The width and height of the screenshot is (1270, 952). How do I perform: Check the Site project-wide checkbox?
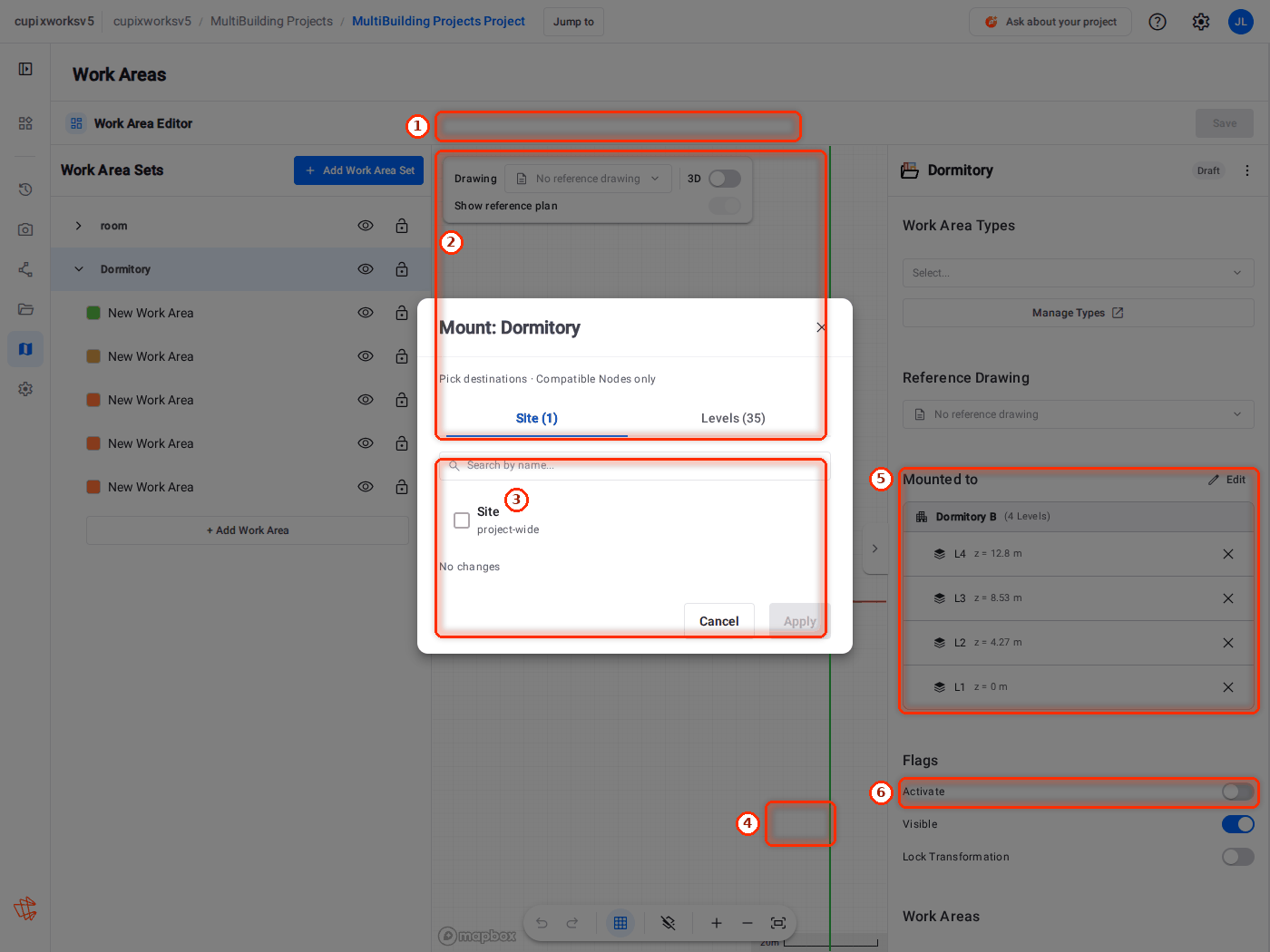462,520
